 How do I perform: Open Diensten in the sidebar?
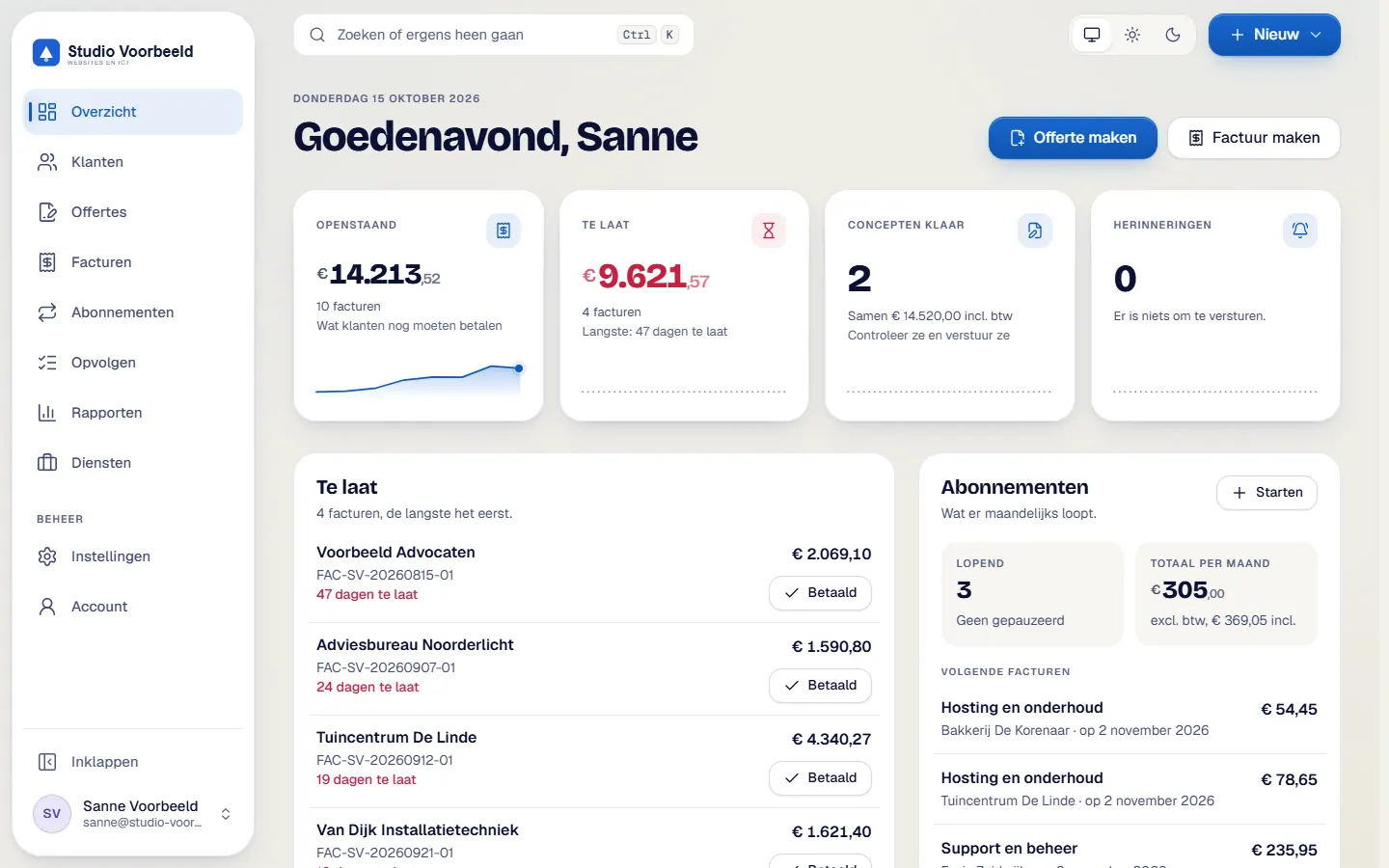pos(133,463)
